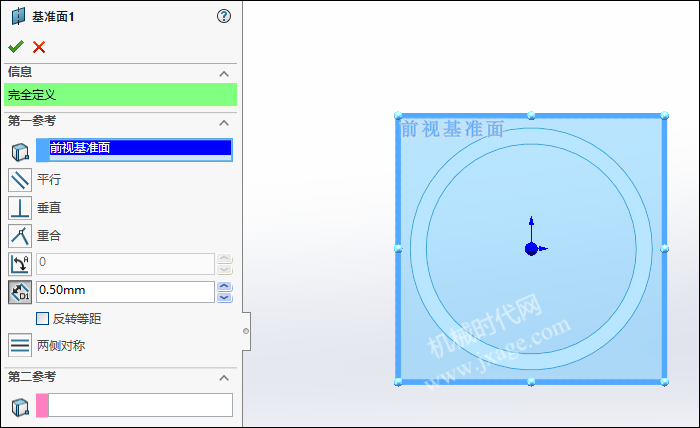Click the left-middle plane edge handle

click(398, 249)
